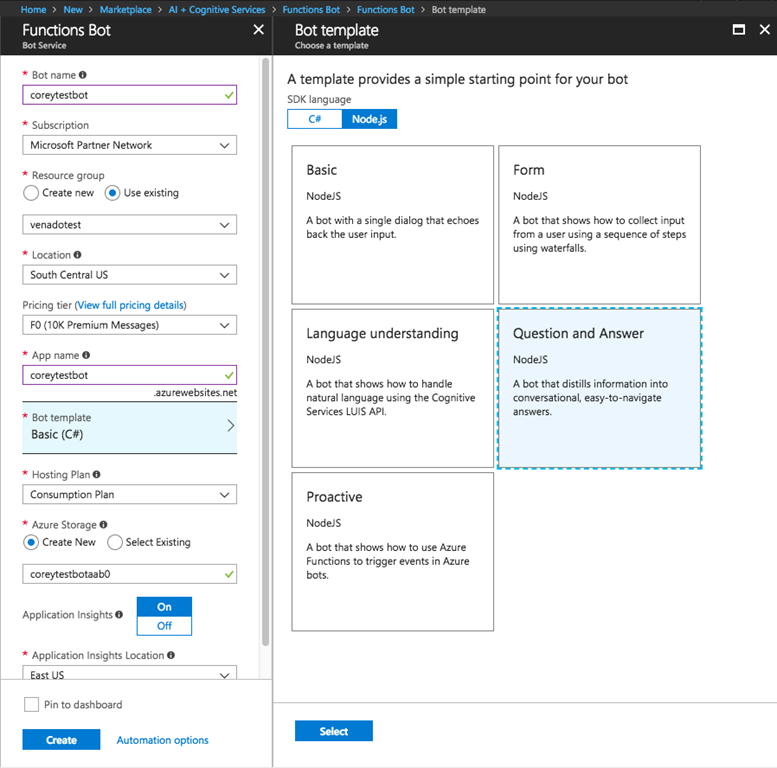Expand the Bot template Basic (C#) selector
The image size is (777, 768).
[129, 427]
